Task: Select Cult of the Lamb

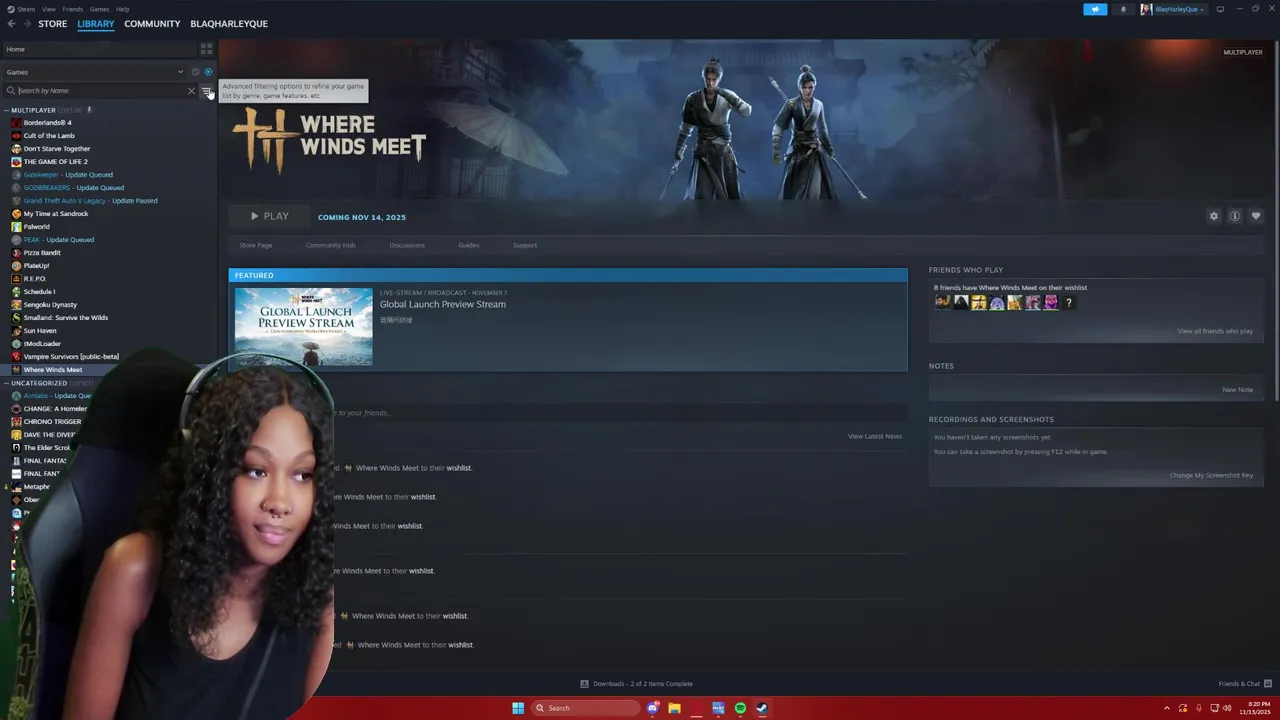Action: pos(49,136)
